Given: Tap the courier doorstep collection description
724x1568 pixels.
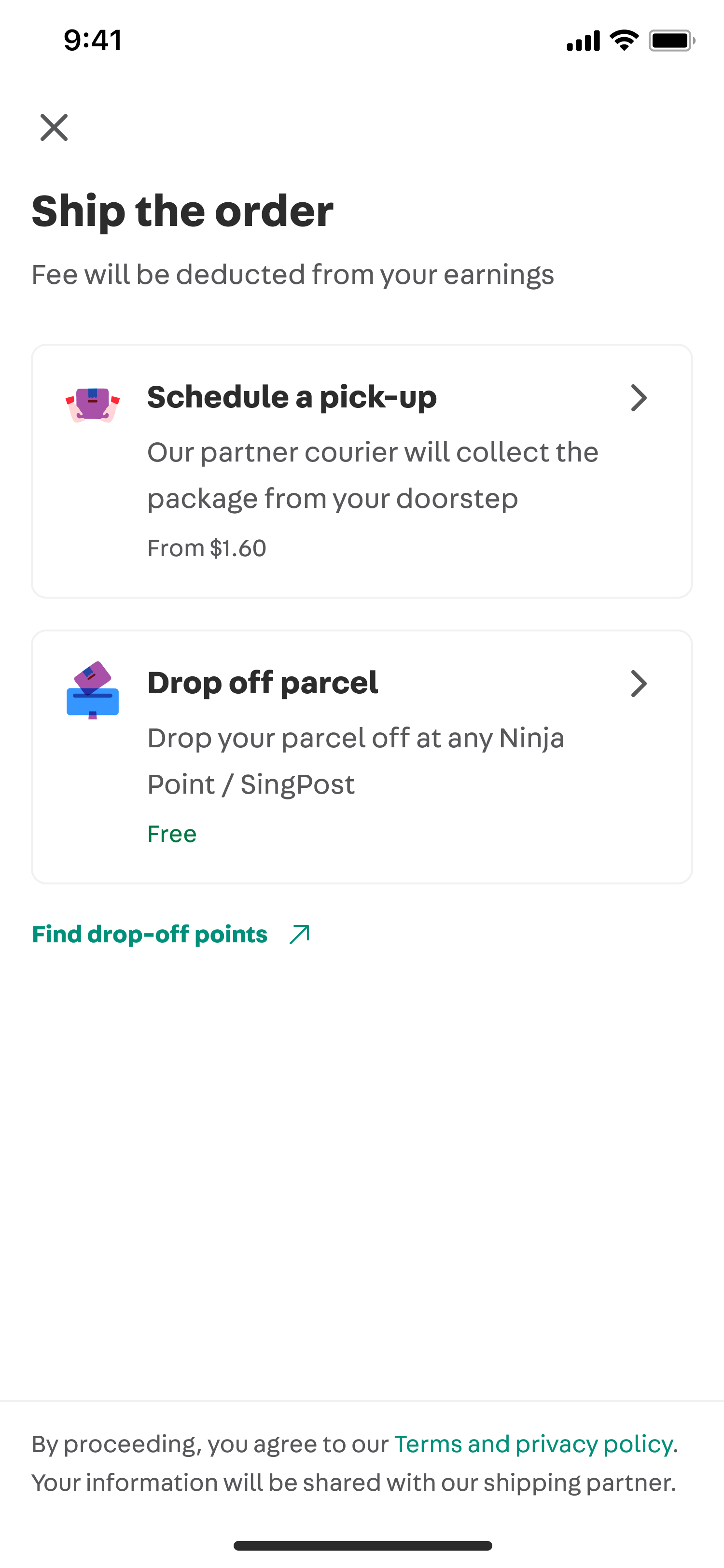Looking at the screenshot, I should [x=373, y=475].
